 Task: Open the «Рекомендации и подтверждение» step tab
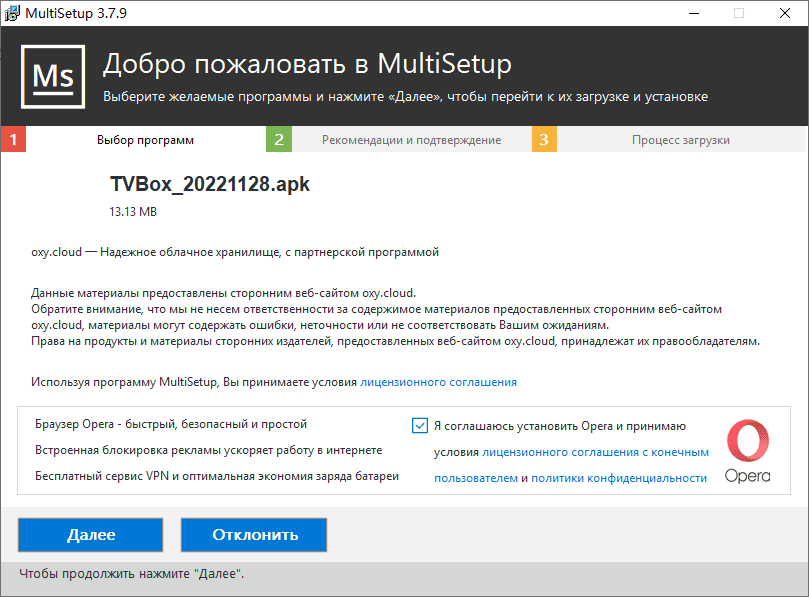coord(411,140)
